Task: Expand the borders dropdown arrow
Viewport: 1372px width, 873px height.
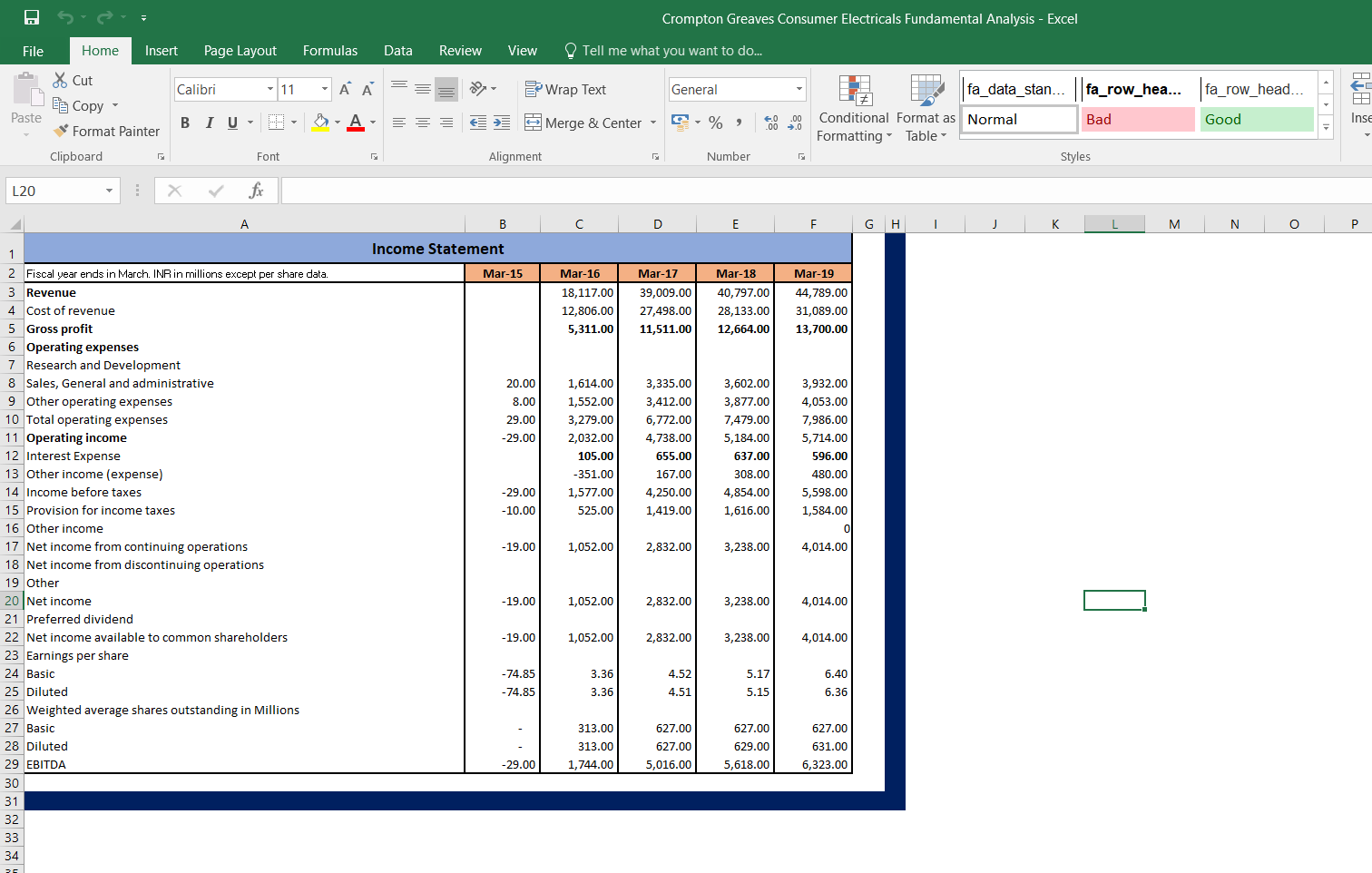Action: [294, 123]
